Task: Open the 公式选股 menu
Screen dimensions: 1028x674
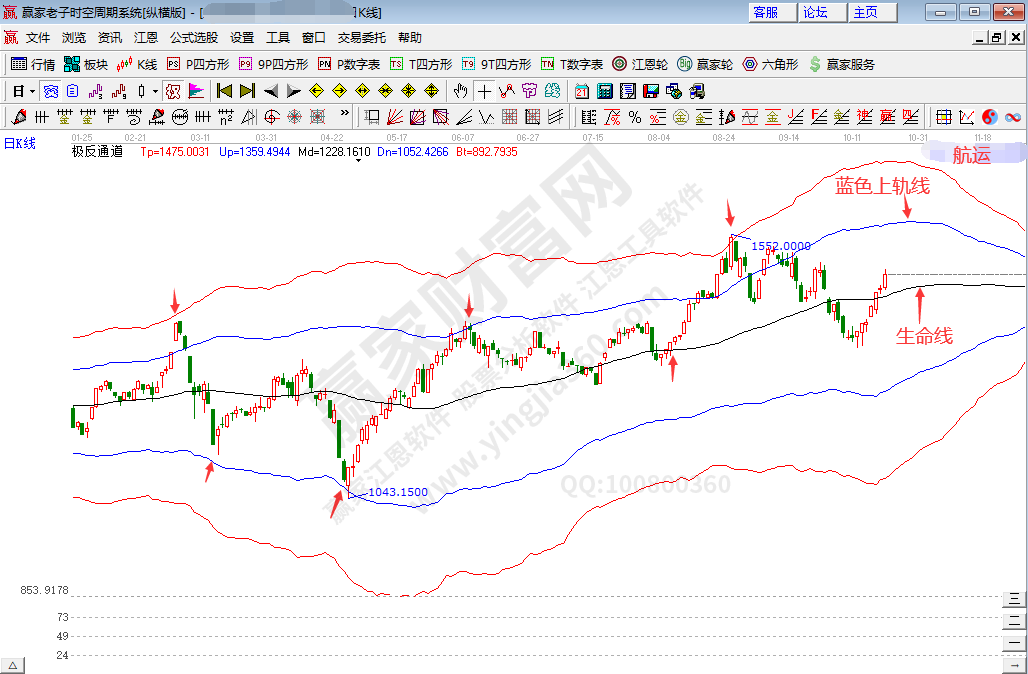Action: tap(193, 38)
